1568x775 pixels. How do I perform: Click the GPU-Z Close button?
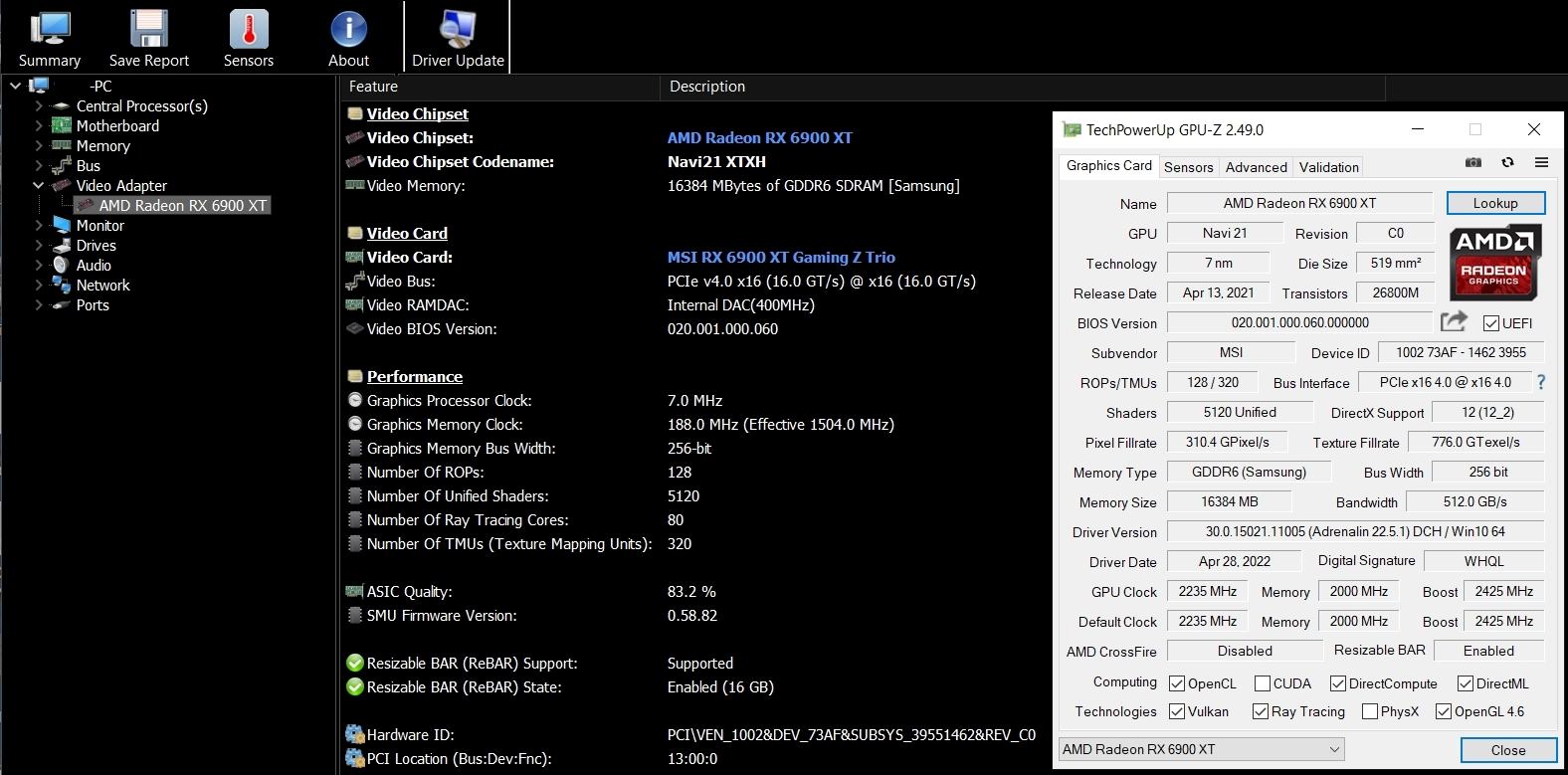point(1507,750)
